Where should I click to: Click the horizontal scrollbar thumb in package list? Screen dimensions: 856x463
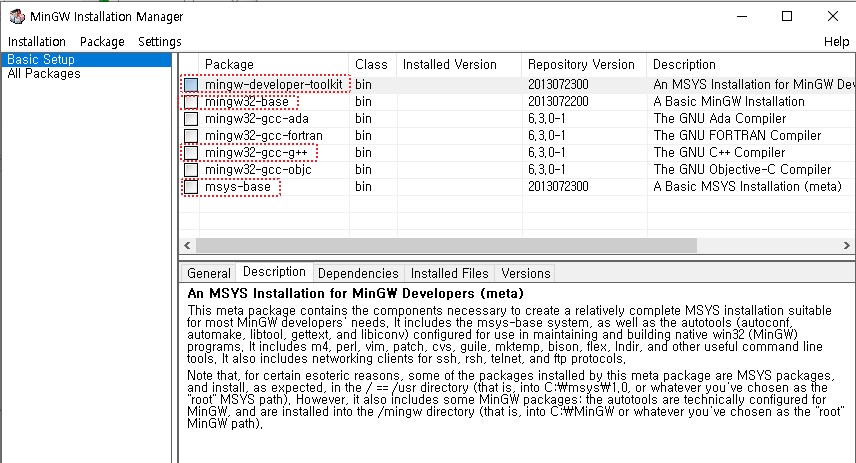pyautogui.click(x=447, y=246)
